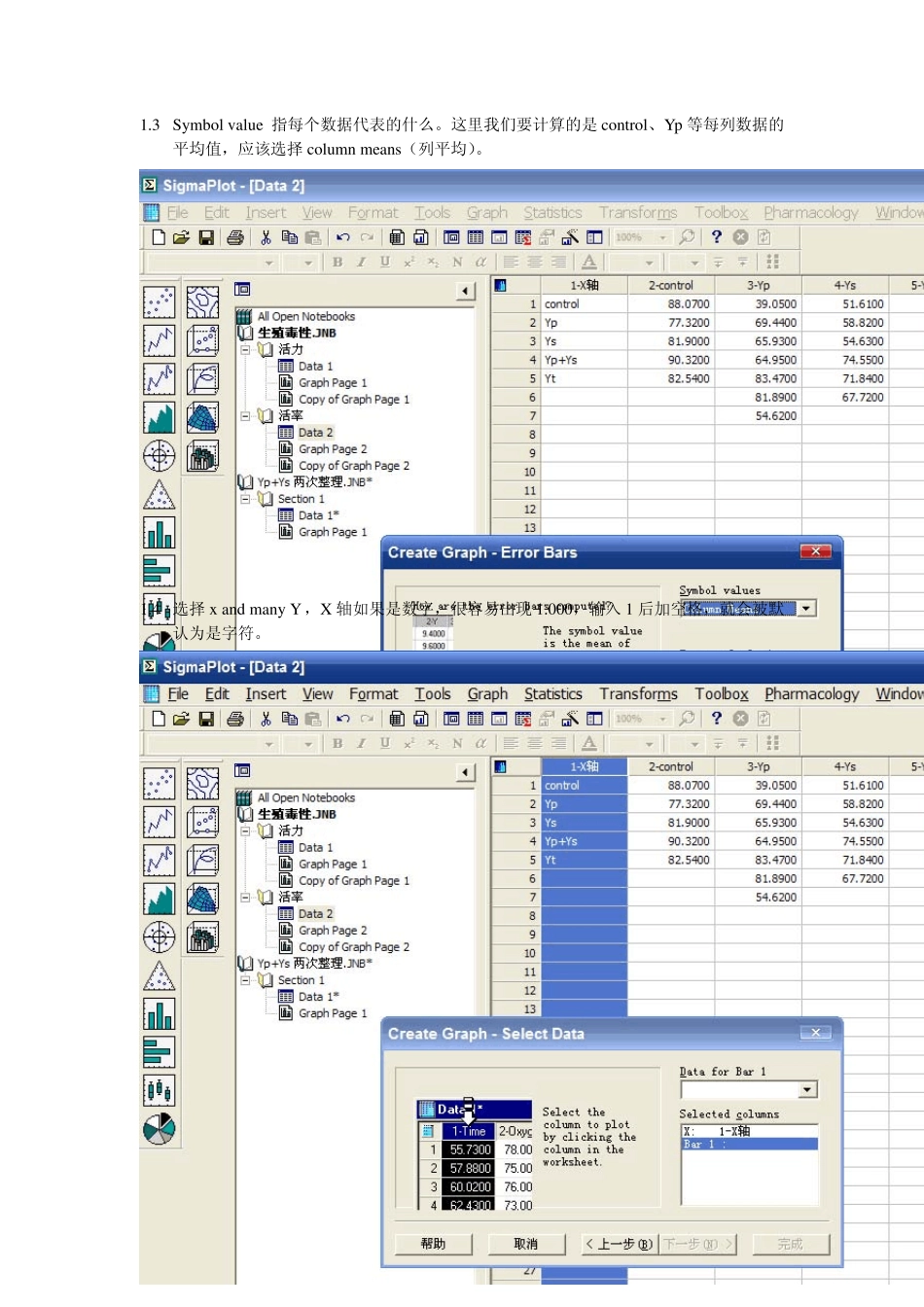Viewport: 924px width, 1307px height.
Task: Open Graph Page 2 in notebook tree behind Select Data dialog
Action: pyautogui.click(x=332, y=931)
